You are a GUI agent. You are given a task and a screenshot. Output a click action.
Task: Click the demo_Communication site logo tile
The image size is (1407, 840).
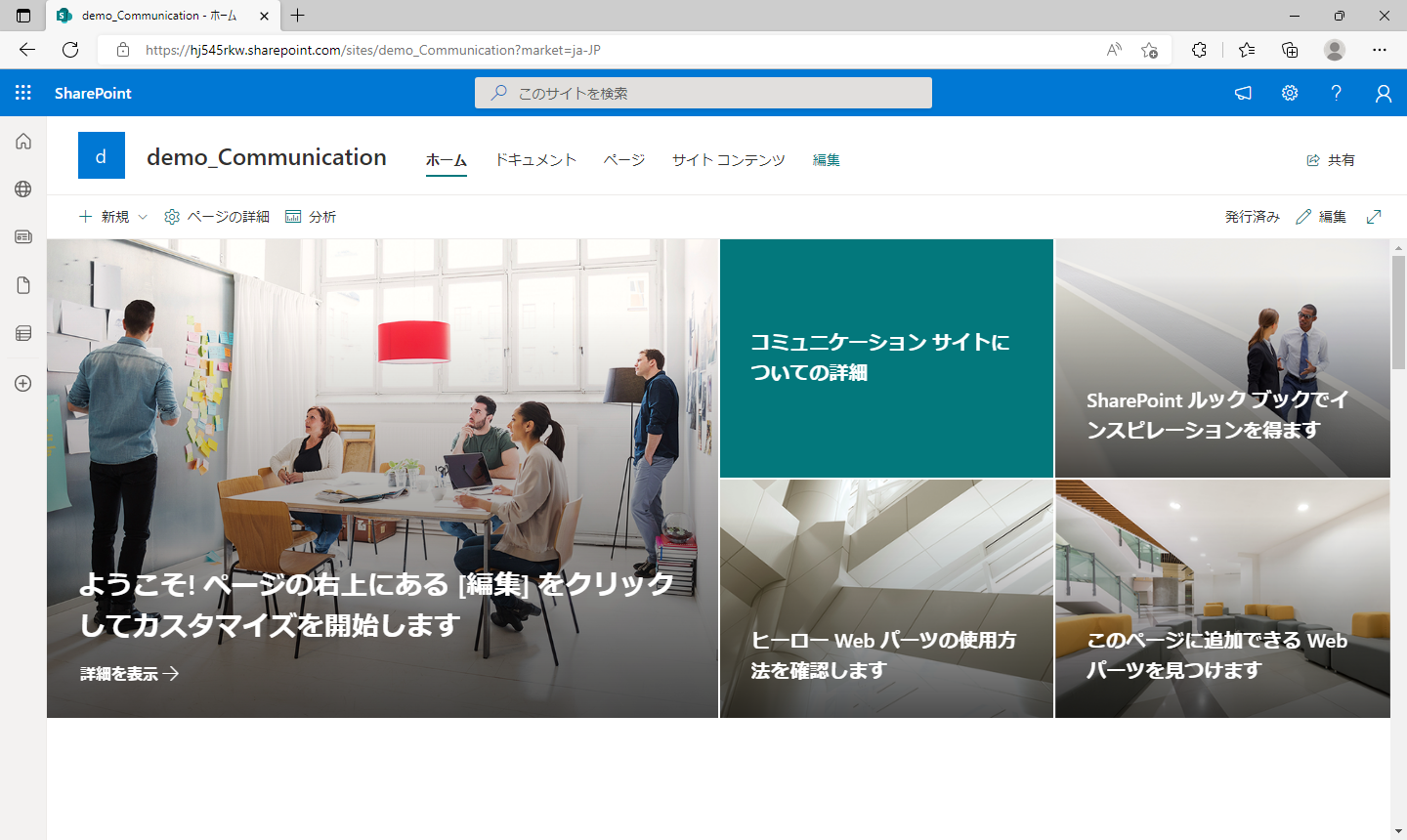point(102,155)
